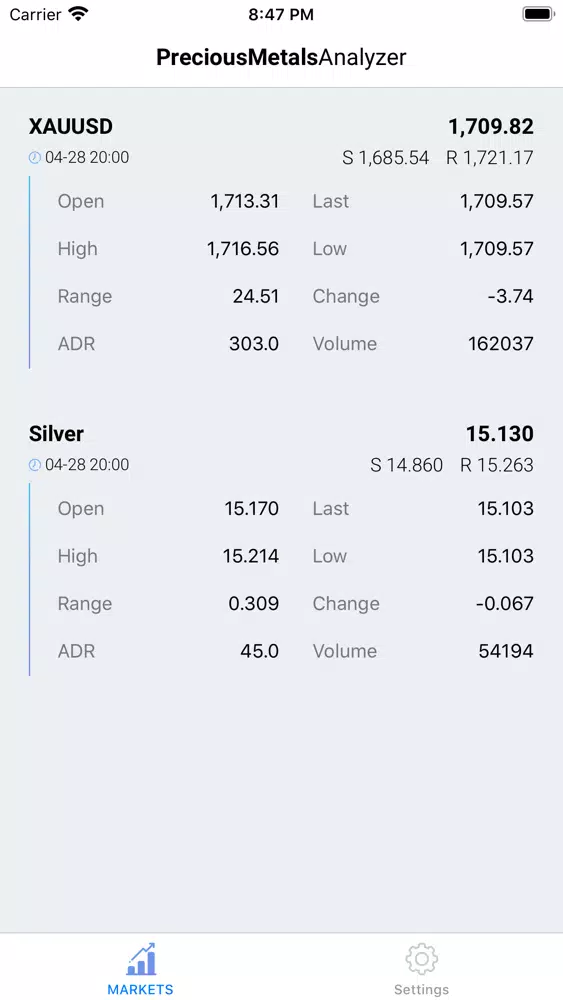Tap the XAUUSD price 1,709.82
Viewport: 563px width, 1000px height.
pyautogui.click(x=491, y=126)
